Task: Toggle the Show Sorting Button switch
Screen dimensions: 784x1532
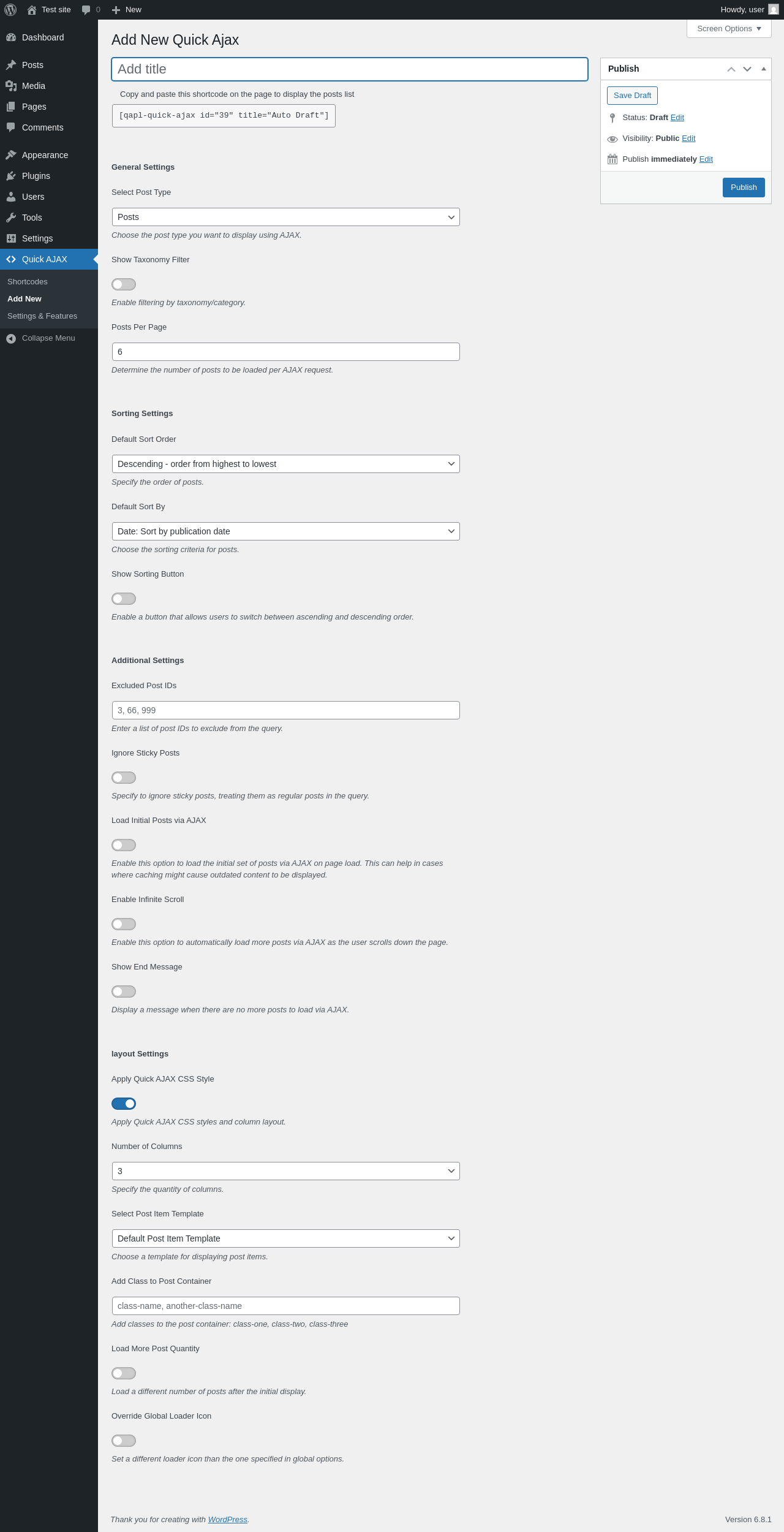Action: 124,599
